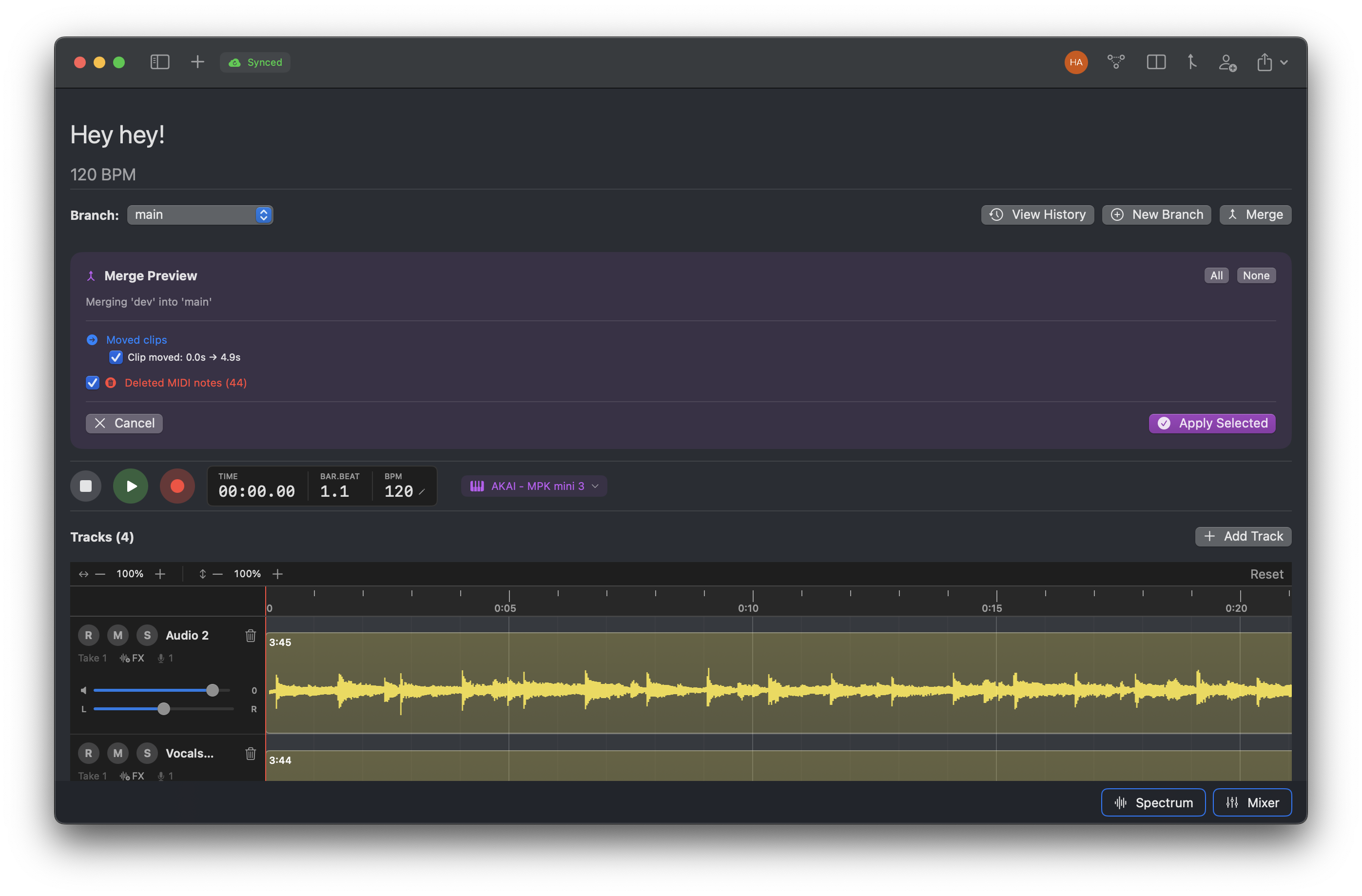
Task: Switch to the Mixer view
Action: tap(1252, 802)
